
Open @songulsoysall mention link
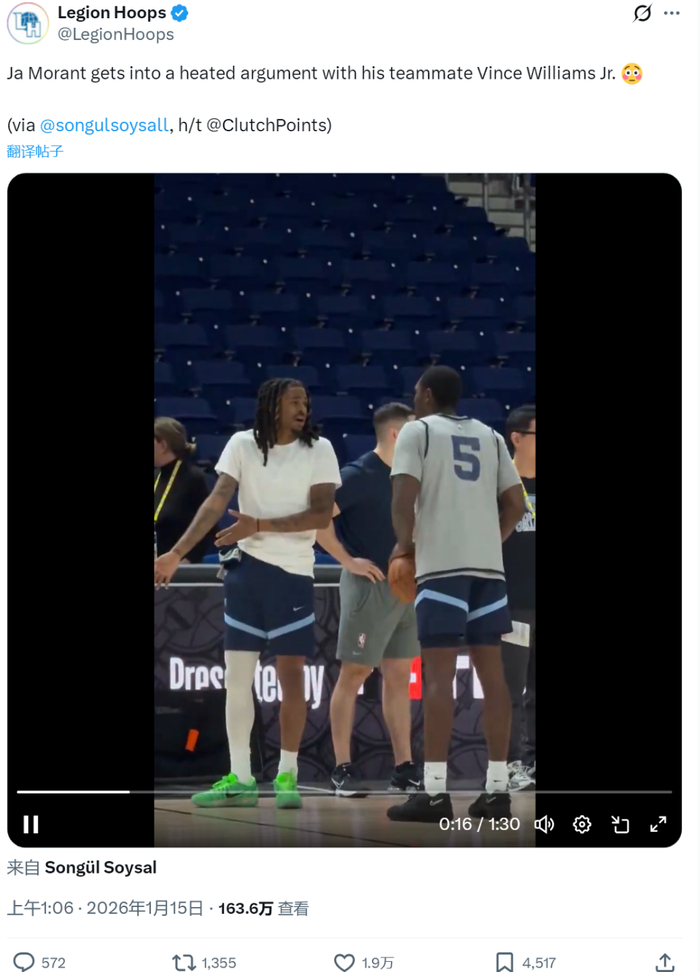point(104,125)
